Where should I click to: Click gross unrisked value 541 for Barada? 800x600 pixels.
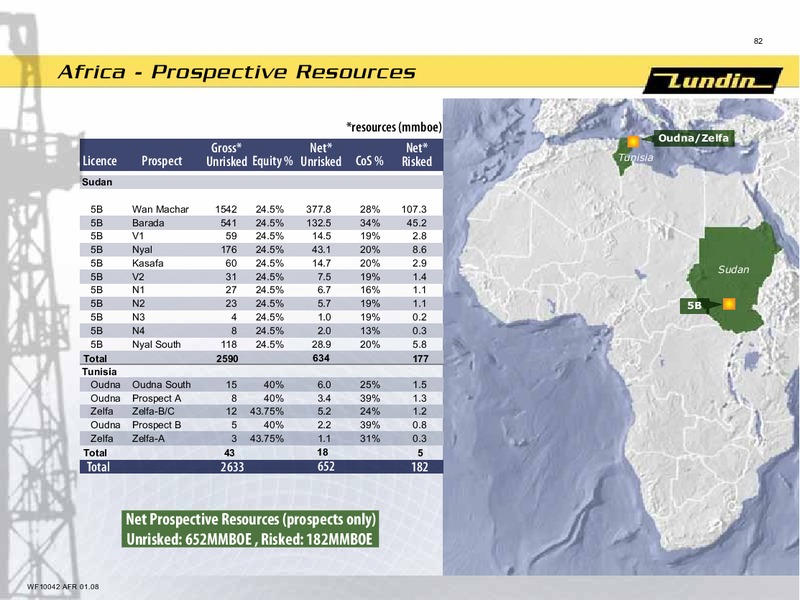[228, 223]
